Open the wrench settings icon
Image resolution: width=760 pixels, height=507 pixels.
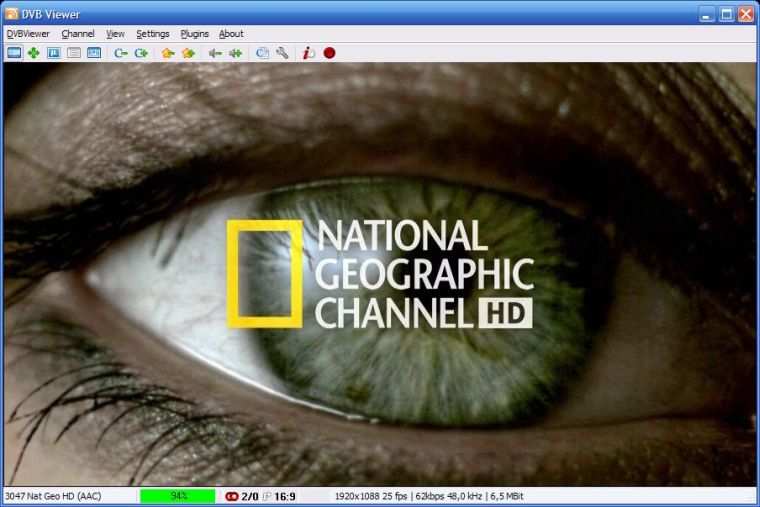click(x=283, y=53)
